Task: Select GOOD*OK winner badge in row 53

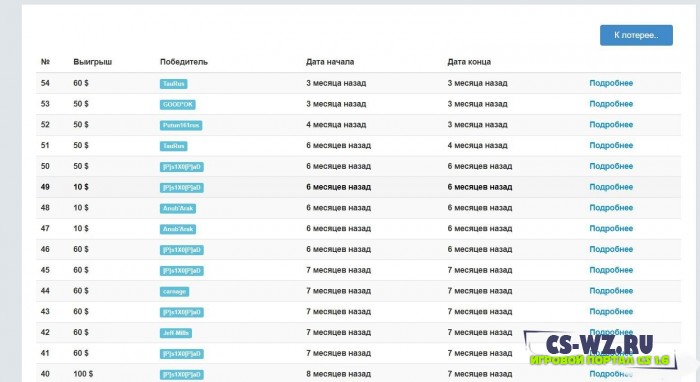Action: 178,104
